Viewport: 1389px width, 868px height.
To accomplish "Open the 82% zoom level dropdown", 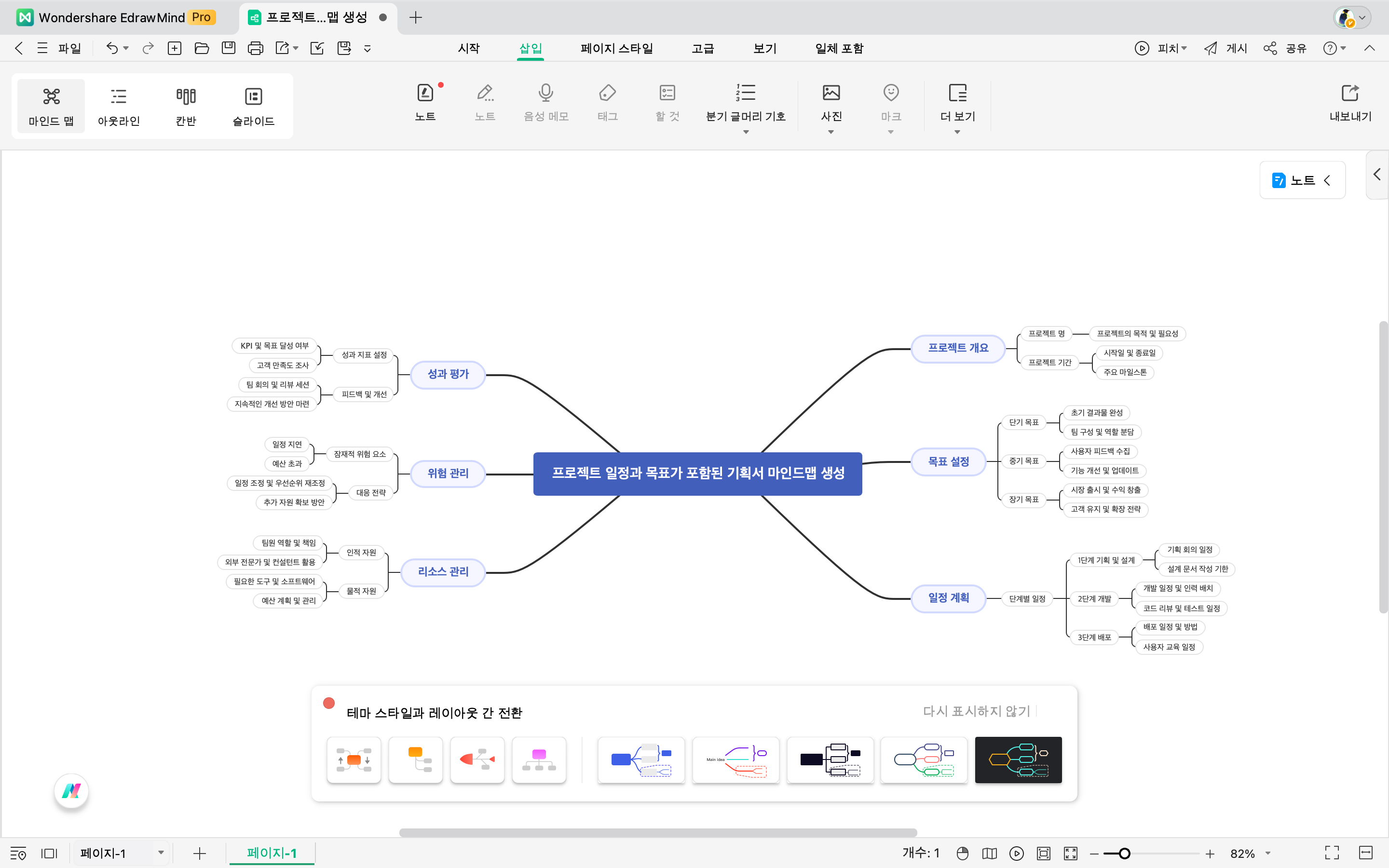I will (x=1267, y=853).
